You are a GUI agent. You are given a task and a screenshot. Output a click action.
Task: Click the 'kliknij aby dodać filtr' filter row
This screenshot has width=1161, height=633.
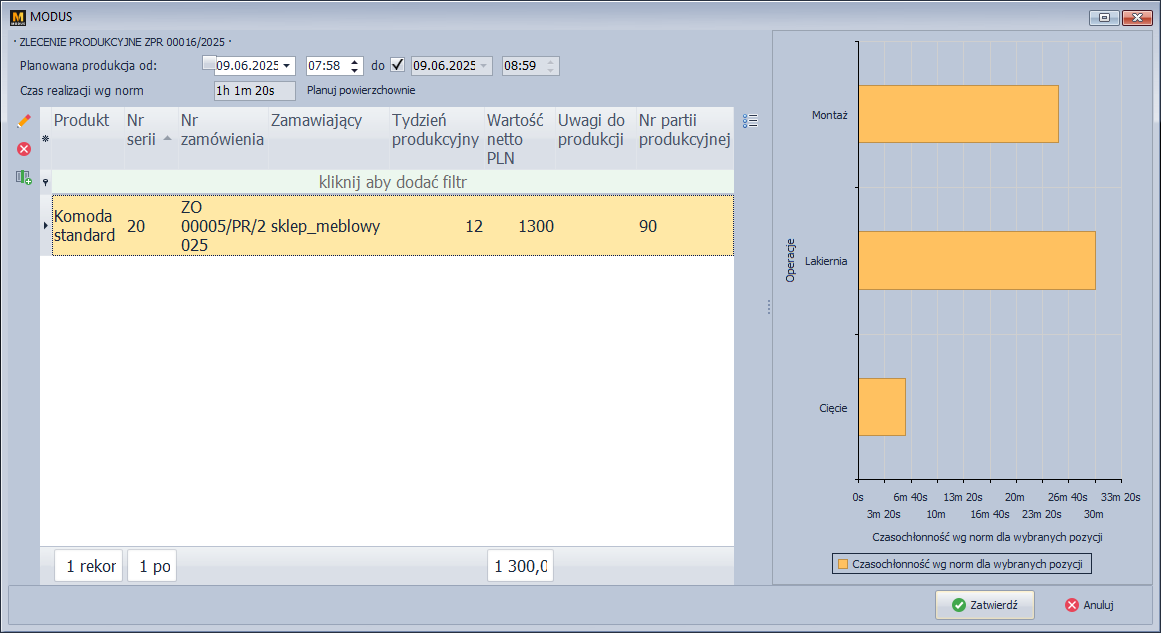pos(392,182)
